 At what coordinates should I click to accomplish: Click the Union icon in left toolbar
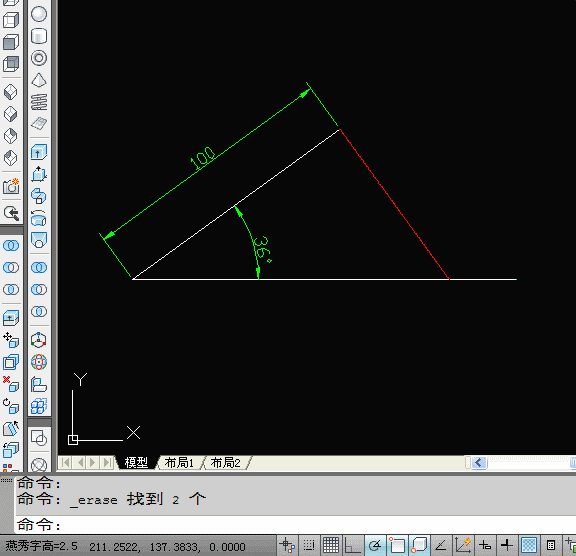click(x=11, y=245)
